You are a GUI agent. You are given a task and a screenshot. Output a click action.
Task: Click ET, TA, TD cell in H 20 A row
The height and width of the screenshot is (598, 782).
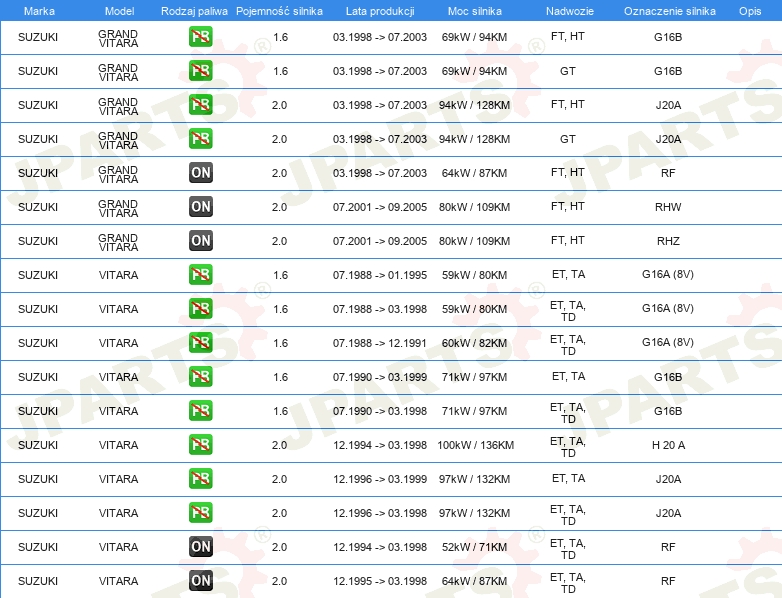pos(568,447)
